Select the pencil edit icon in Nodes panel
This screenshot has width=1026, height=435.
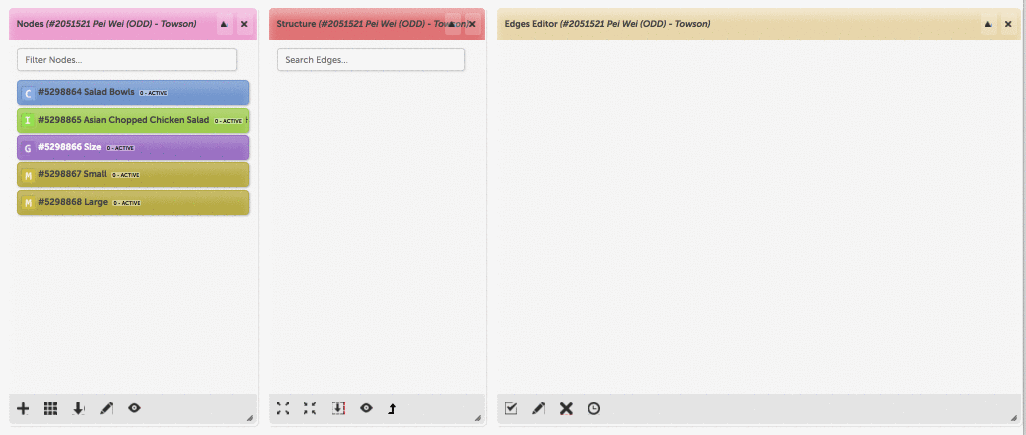(x=106, y=409)
